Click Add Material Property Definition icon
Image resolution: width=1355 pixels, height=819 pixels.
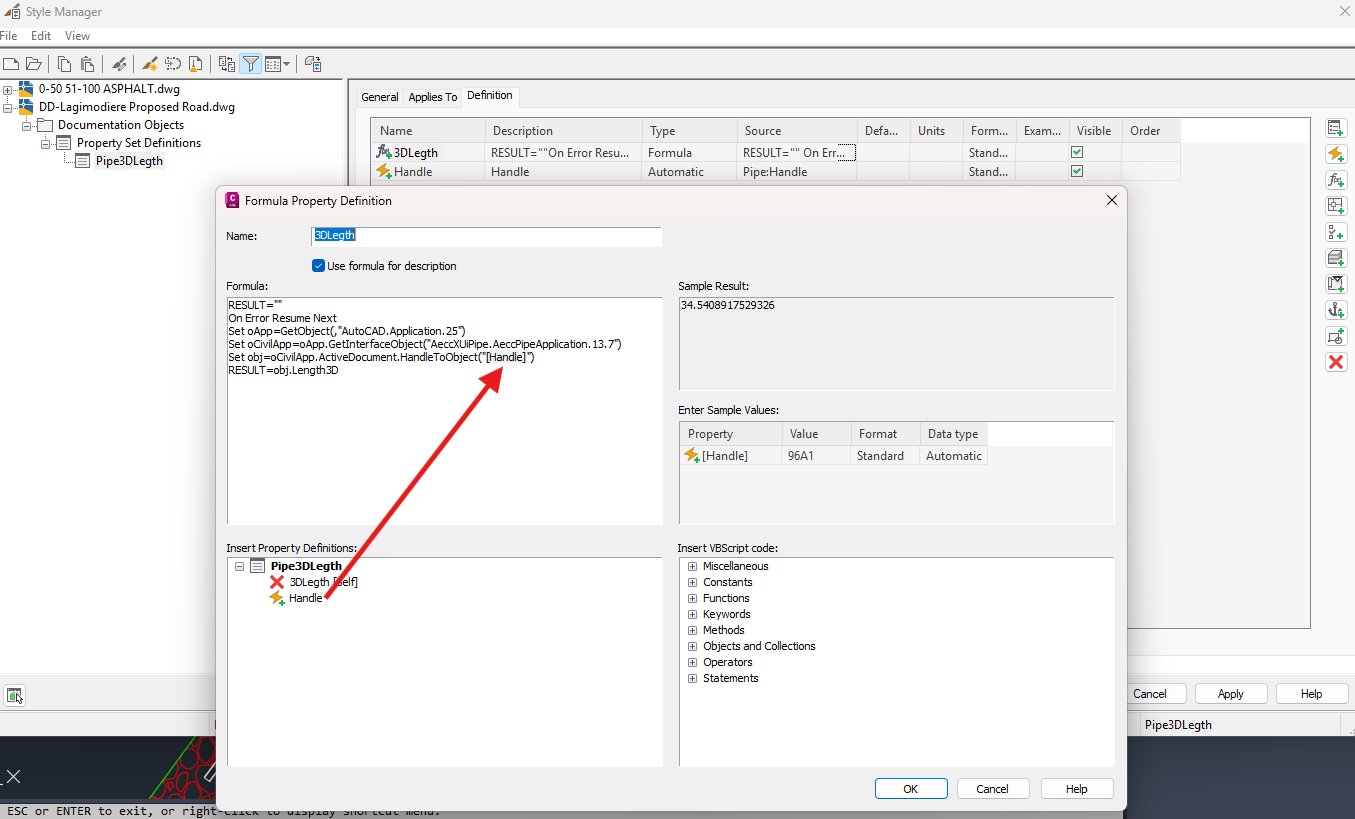(1336, 258)
